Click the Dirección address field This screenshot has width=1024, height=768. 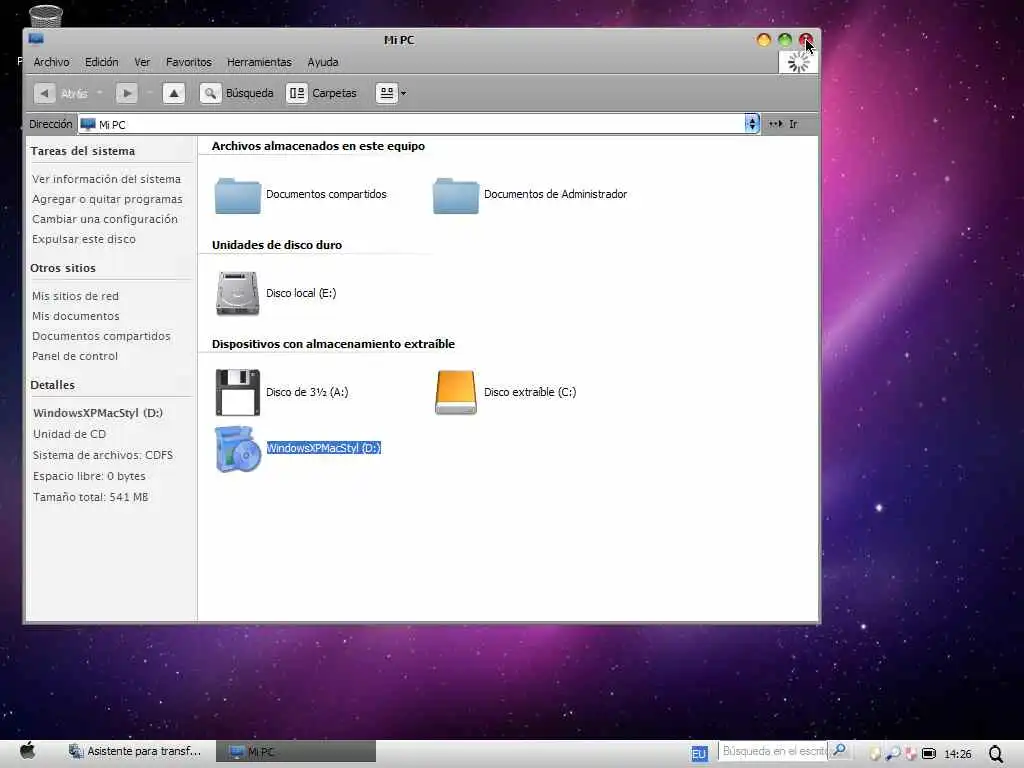(411, 124)
